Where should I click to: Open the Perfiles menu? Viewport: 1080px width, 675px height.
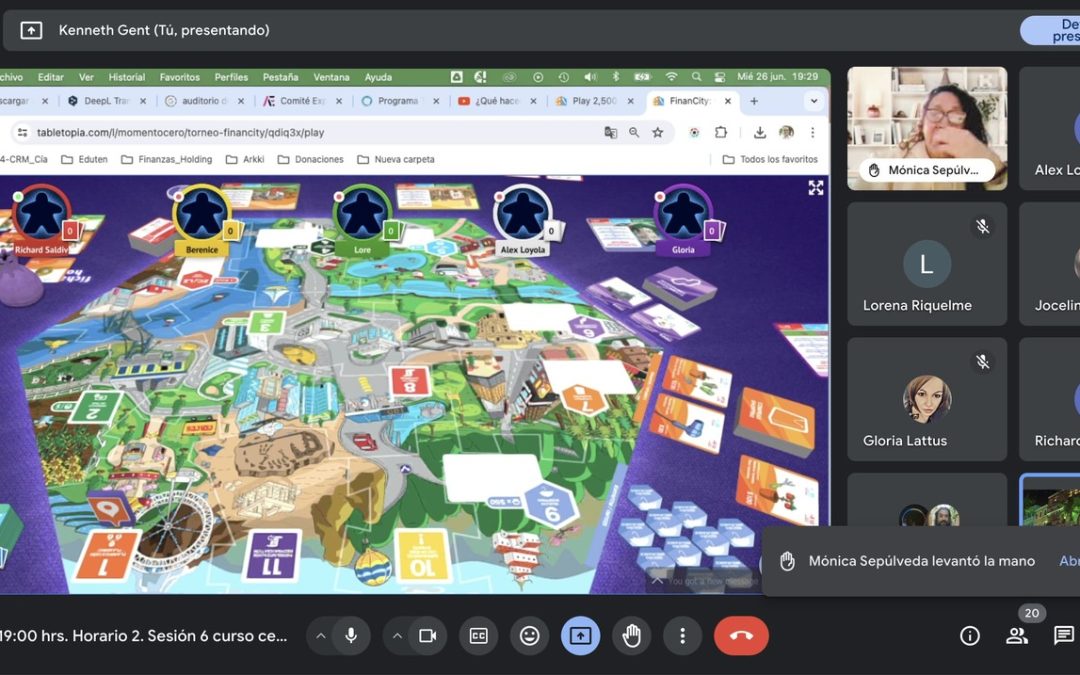tap(231, 77)
